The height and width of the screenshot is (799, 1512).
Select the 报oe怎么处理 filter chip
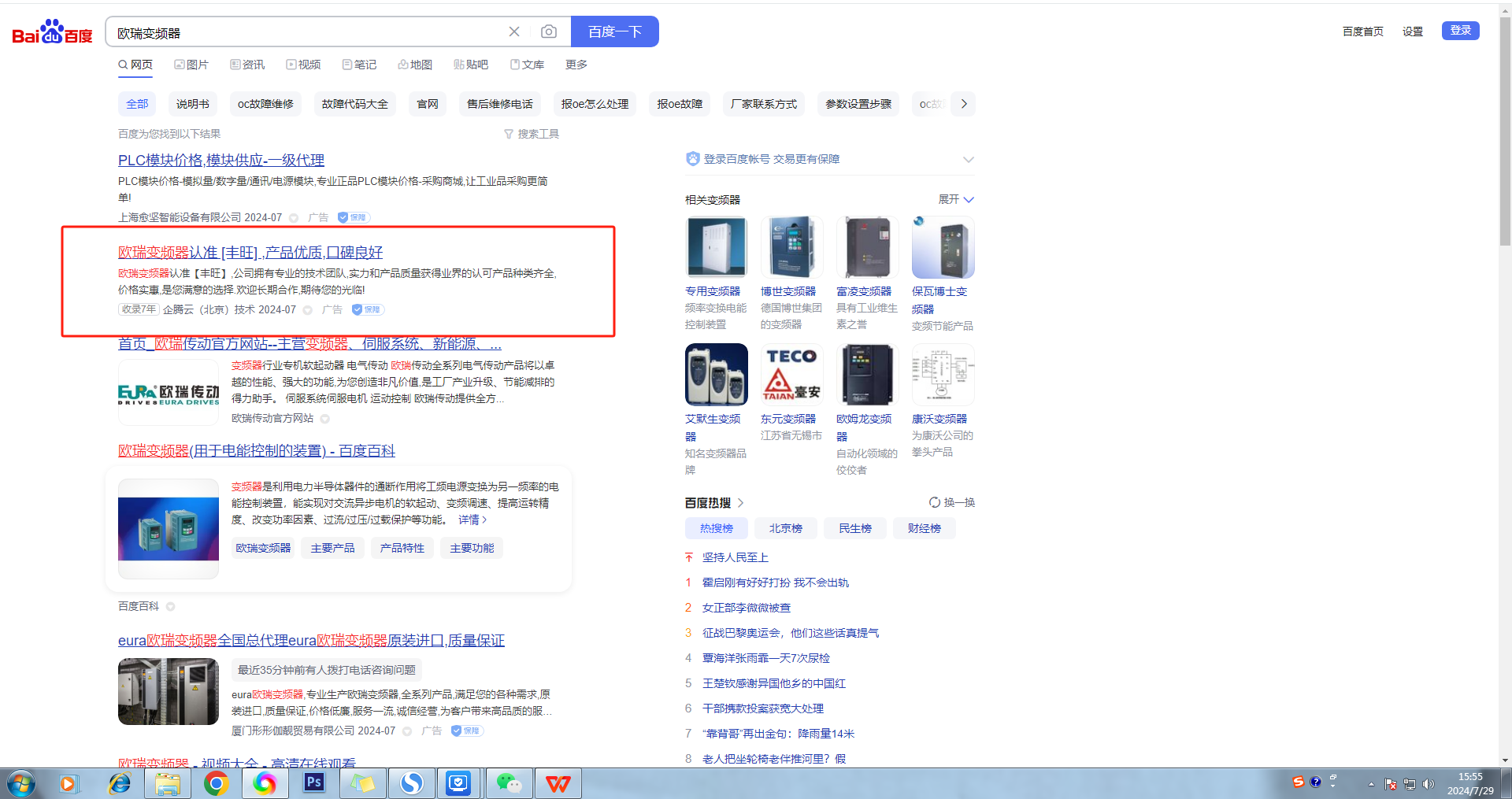click(595, 104)
